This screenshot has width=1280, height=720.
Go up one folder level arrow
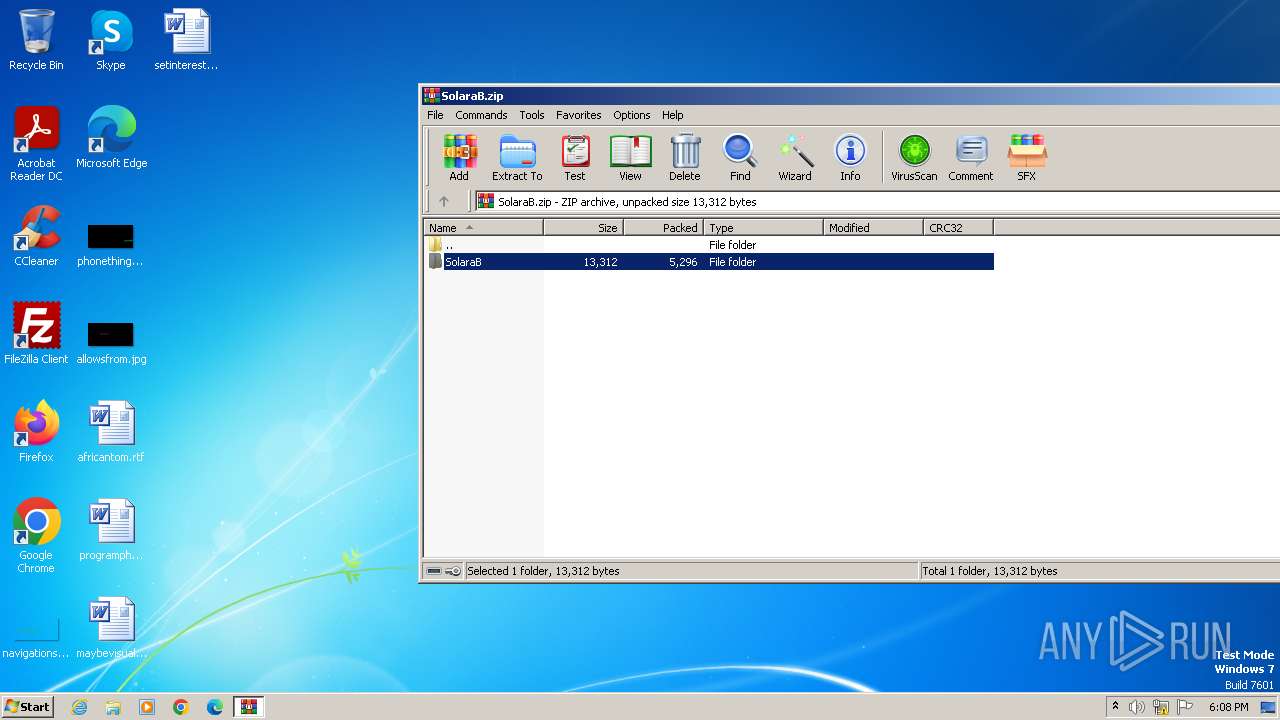pos(444,201)
